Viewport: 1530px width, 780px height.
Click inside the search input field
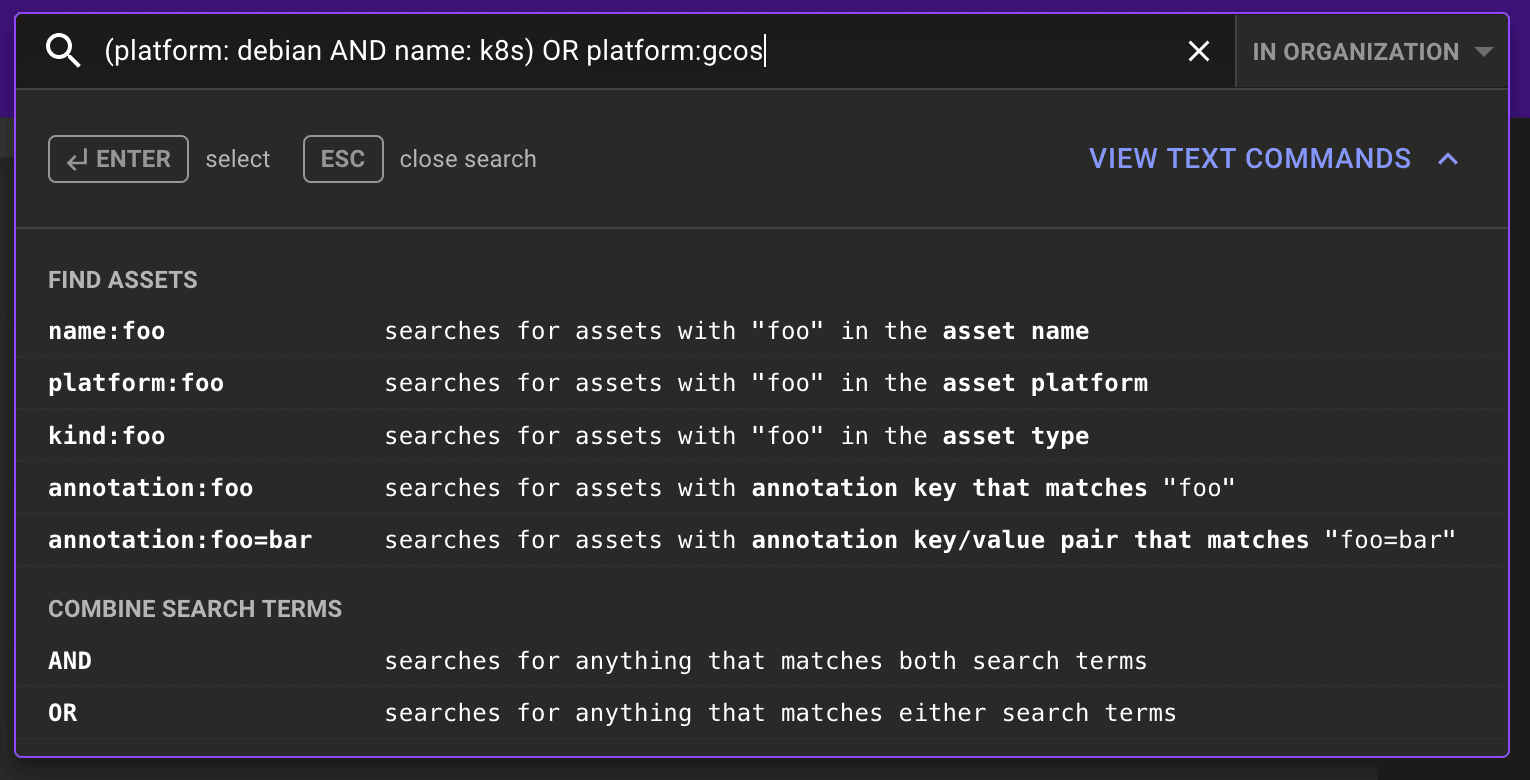click(x=600, y=51)
